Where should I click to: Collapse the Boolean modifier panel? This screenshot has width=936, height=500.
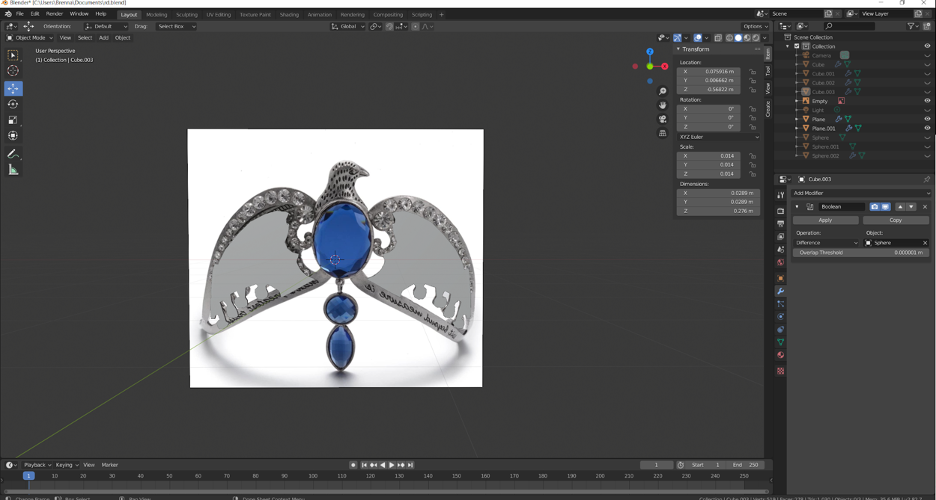point(797,207)
